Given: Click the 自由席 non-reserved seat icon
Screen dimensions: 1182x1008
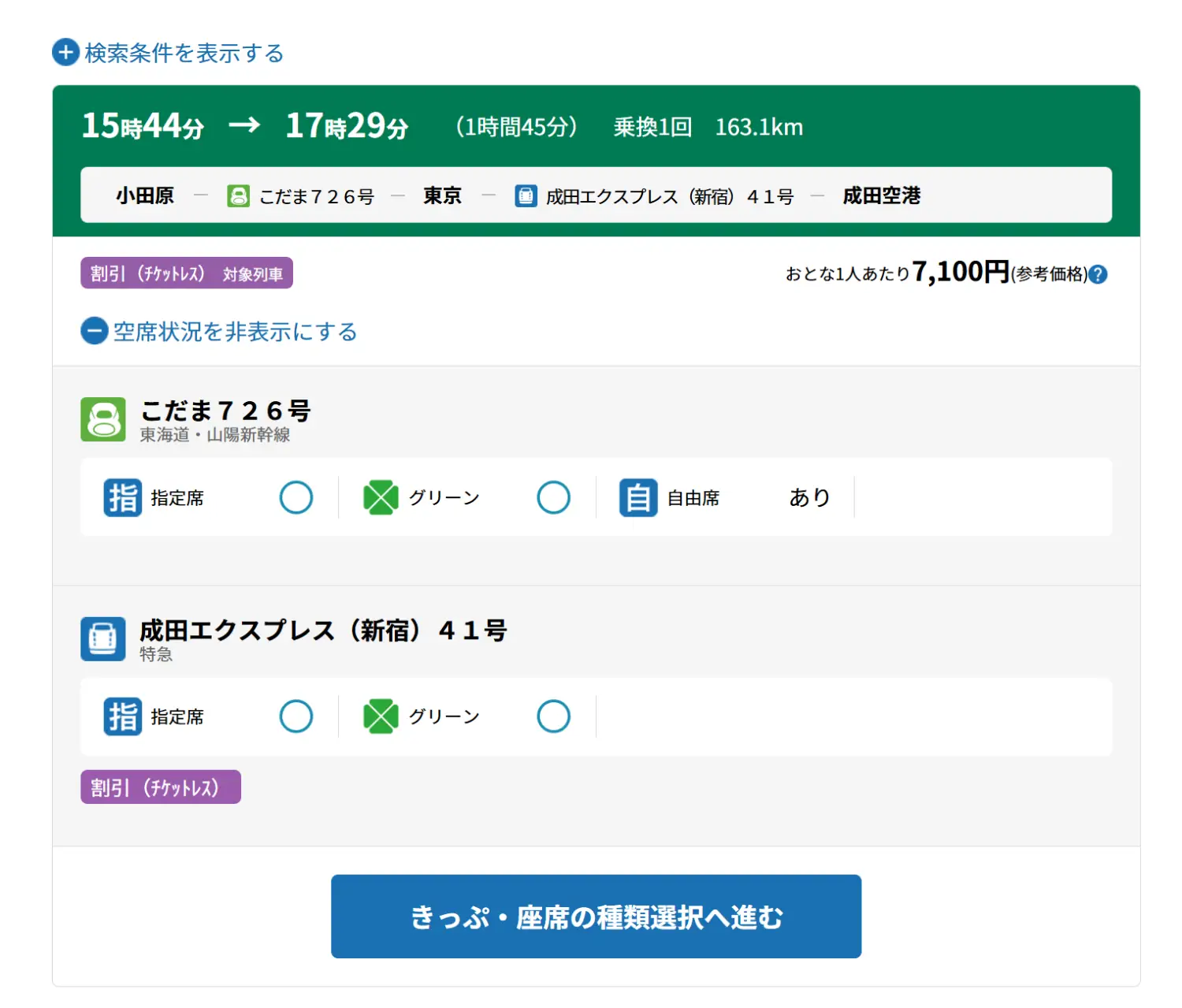Looking at the screenshot, I should (x=638, y=497).
